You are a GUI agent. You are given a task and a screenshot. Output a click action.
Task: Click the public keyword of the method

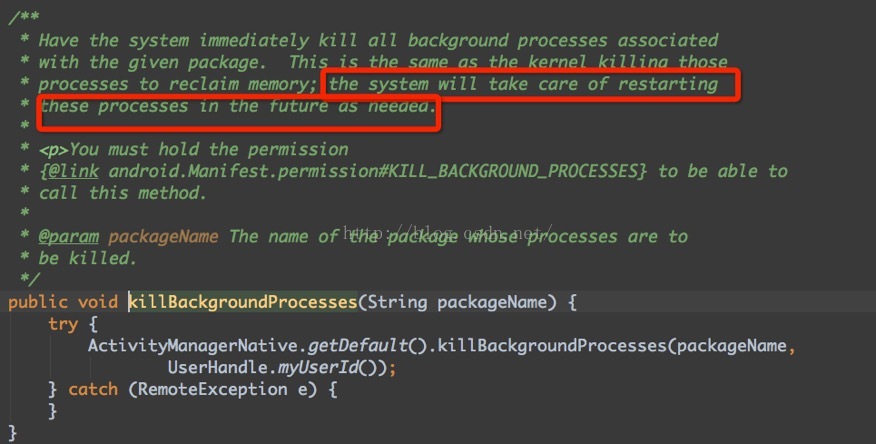[36, 300]
